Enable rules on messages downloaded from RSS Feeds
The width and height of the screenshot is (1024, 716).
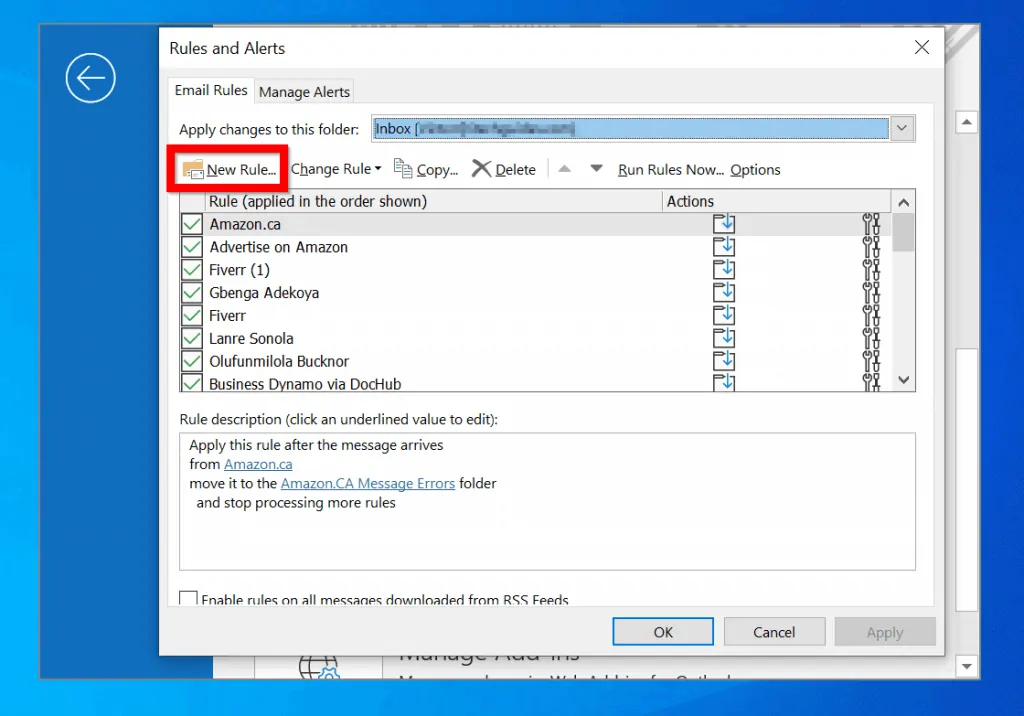188,597
